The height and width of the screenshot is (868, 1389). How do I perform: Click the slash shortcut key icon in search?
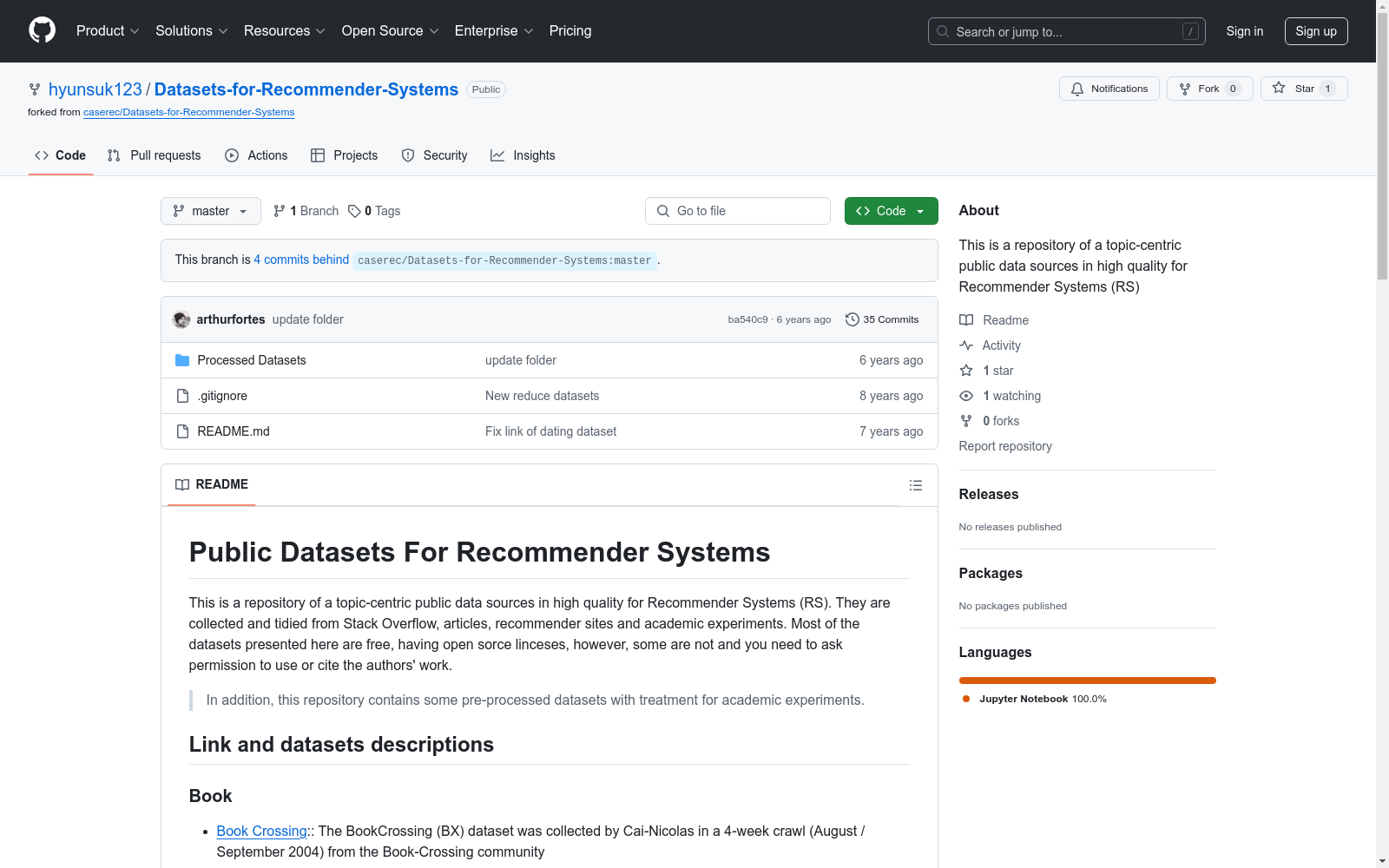pyautogui.click(x=1190, y=31)
